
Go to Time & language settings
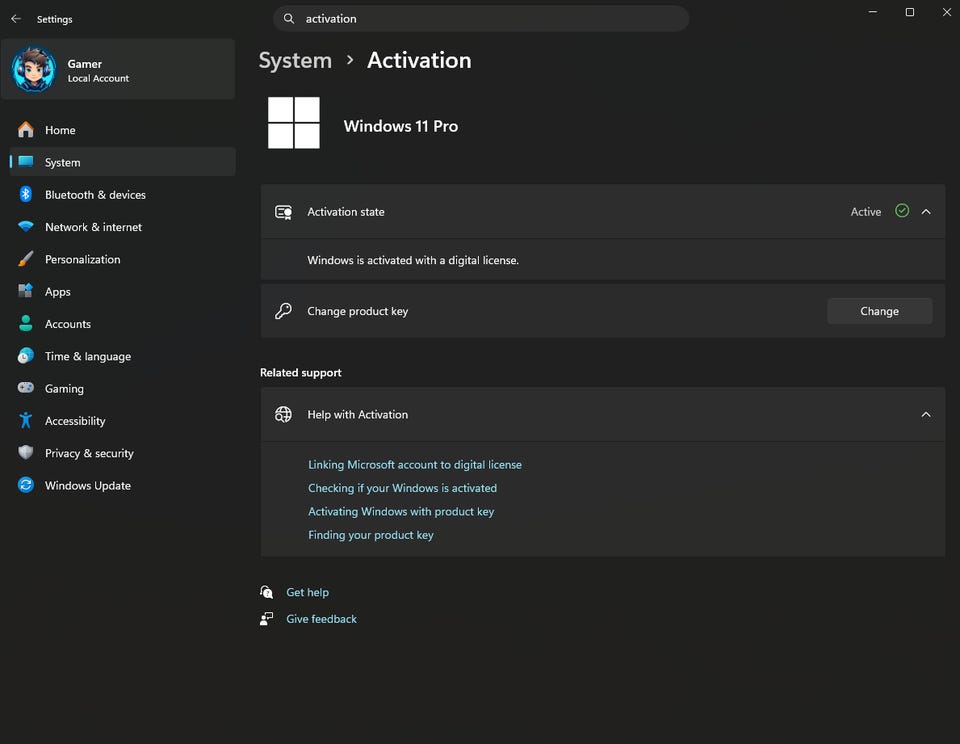(88, 357)
